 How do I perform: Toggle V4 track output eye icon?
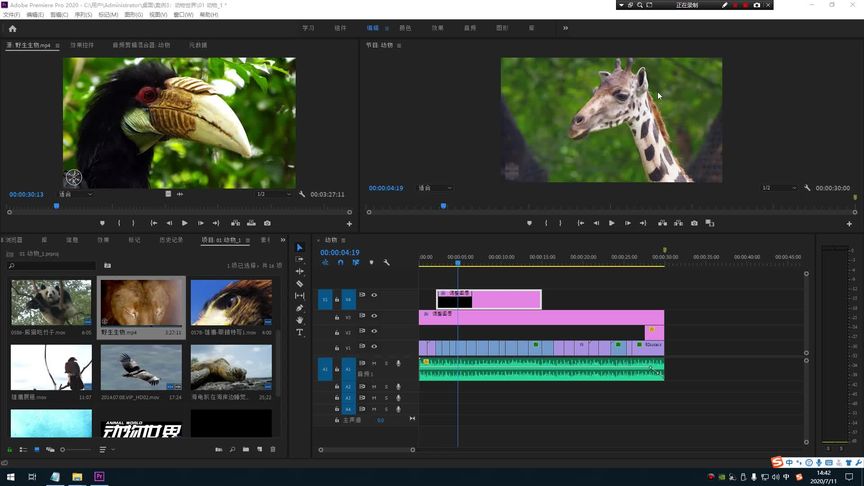coord(375,295)
